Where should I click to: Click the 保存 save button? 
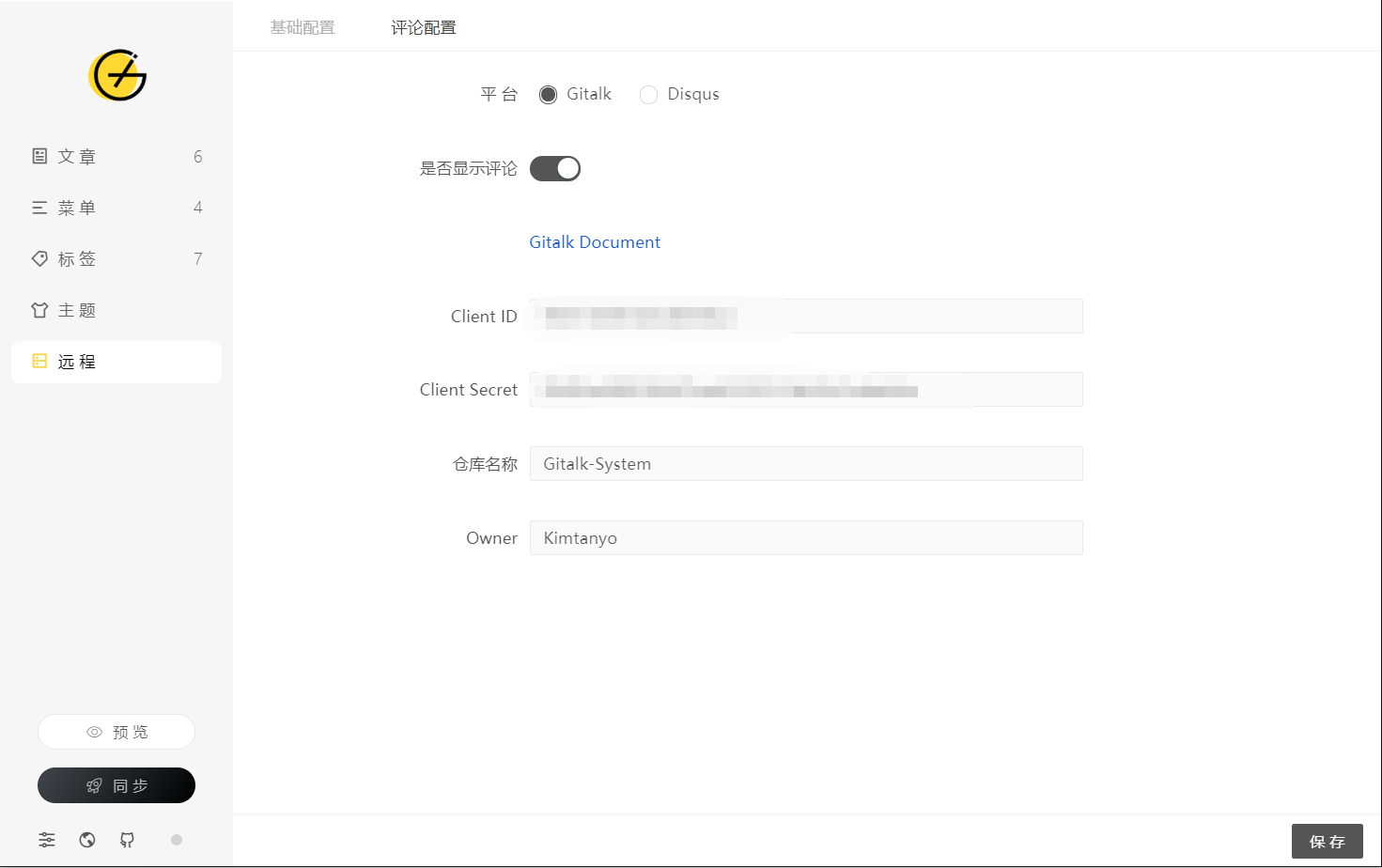click(x=1327, y=842)
